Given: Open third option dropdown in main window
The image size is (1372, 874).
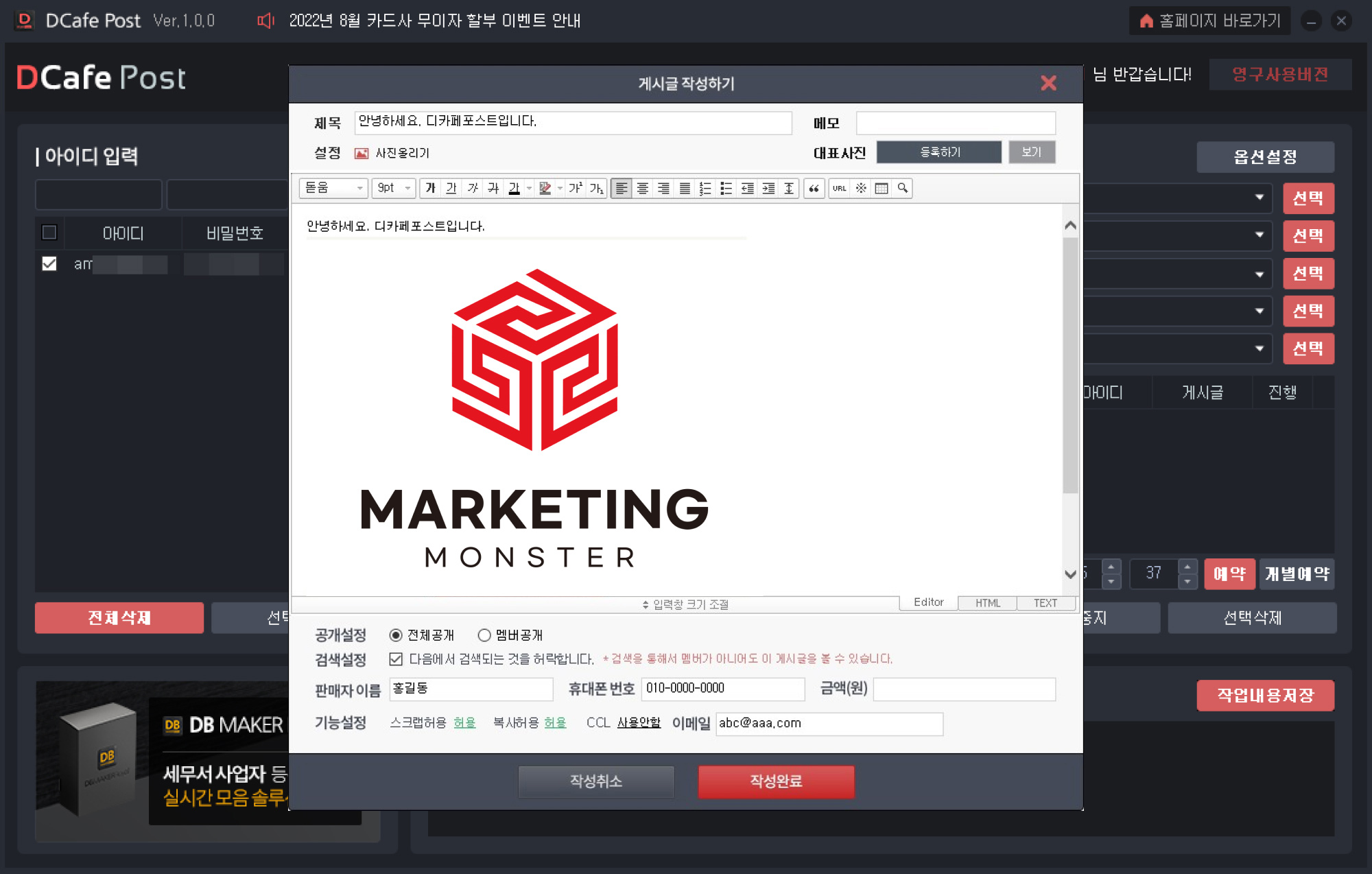Looking at the screenshot, I should [x=1259, y=274].
